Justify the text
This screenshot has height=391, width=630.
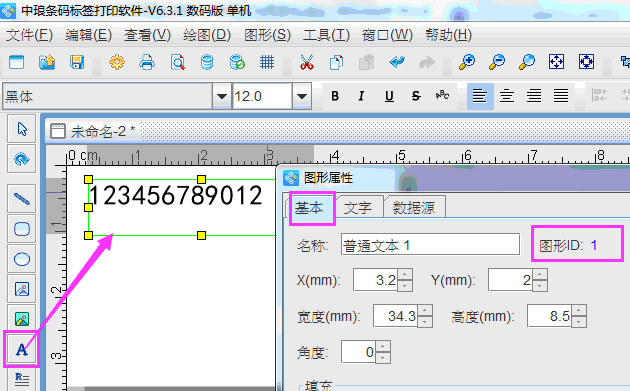point(561,96)
